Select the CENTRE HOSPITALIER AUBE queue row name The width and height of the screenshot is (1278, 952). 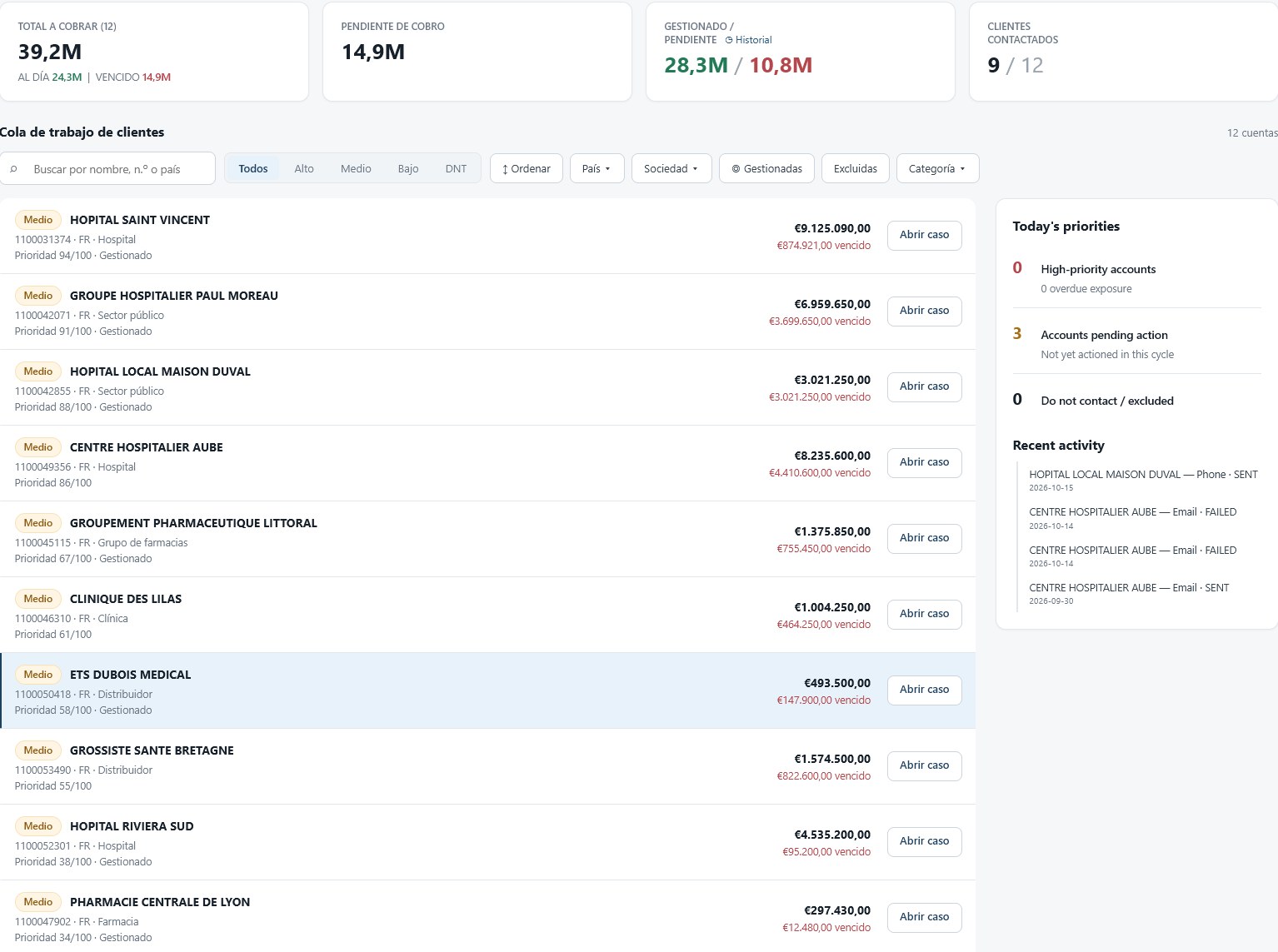point(147,447)
